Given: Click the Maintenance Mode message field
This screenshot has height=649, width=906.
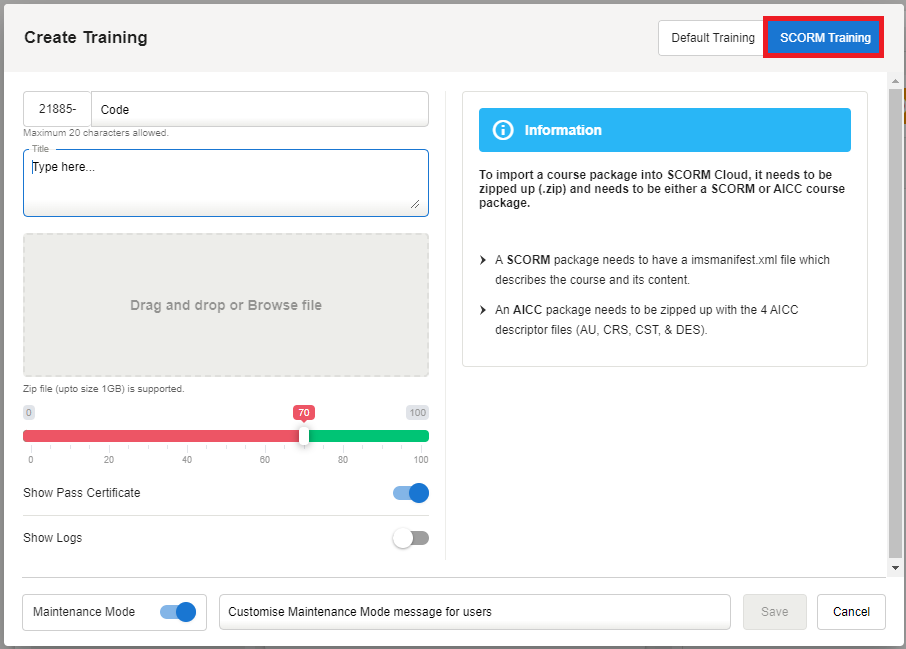Looking at the screenshot, I should pyautogui.click(x=474, y=612).
